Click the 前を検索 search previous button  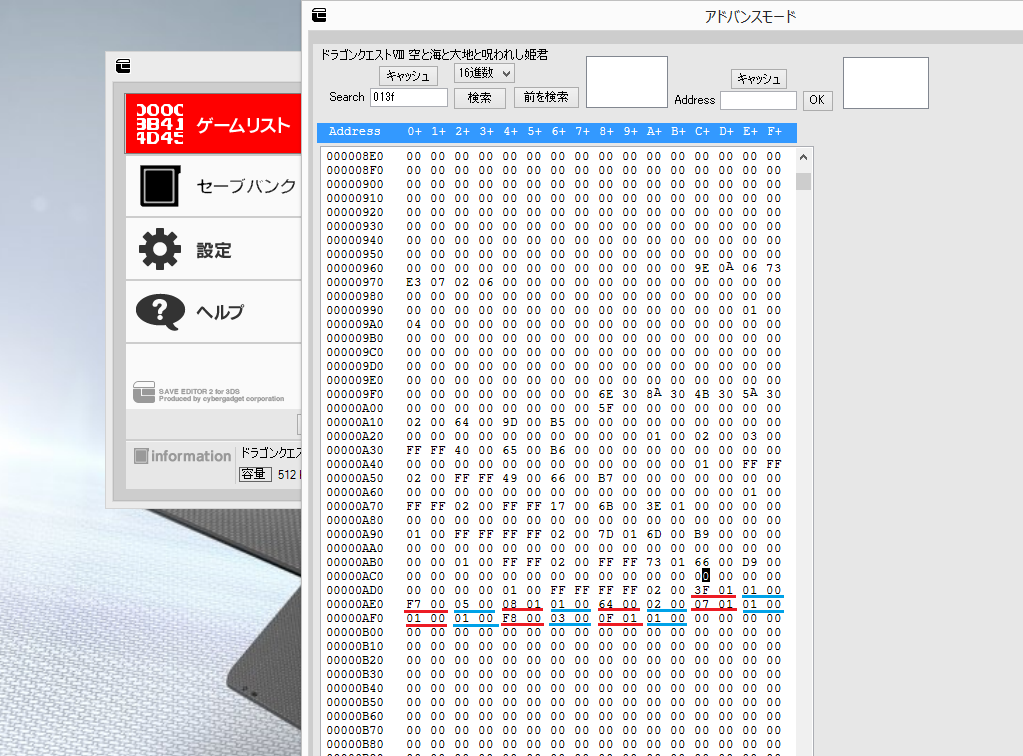coord(546,97)
